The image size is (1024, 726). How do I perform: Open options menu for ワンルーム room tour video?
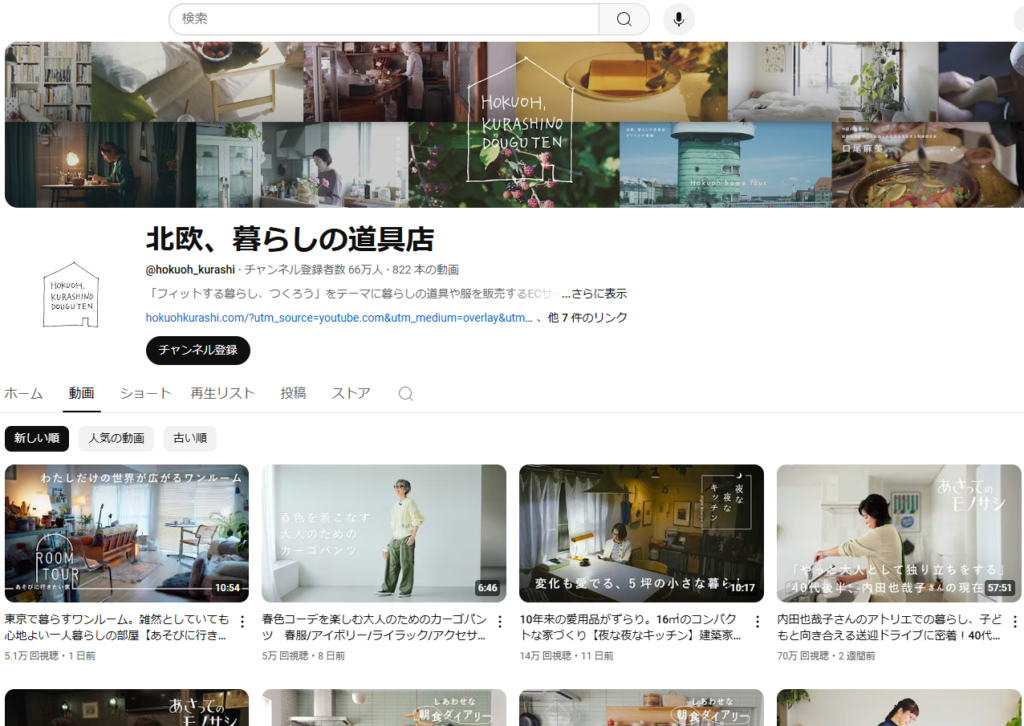coord(242,622)
